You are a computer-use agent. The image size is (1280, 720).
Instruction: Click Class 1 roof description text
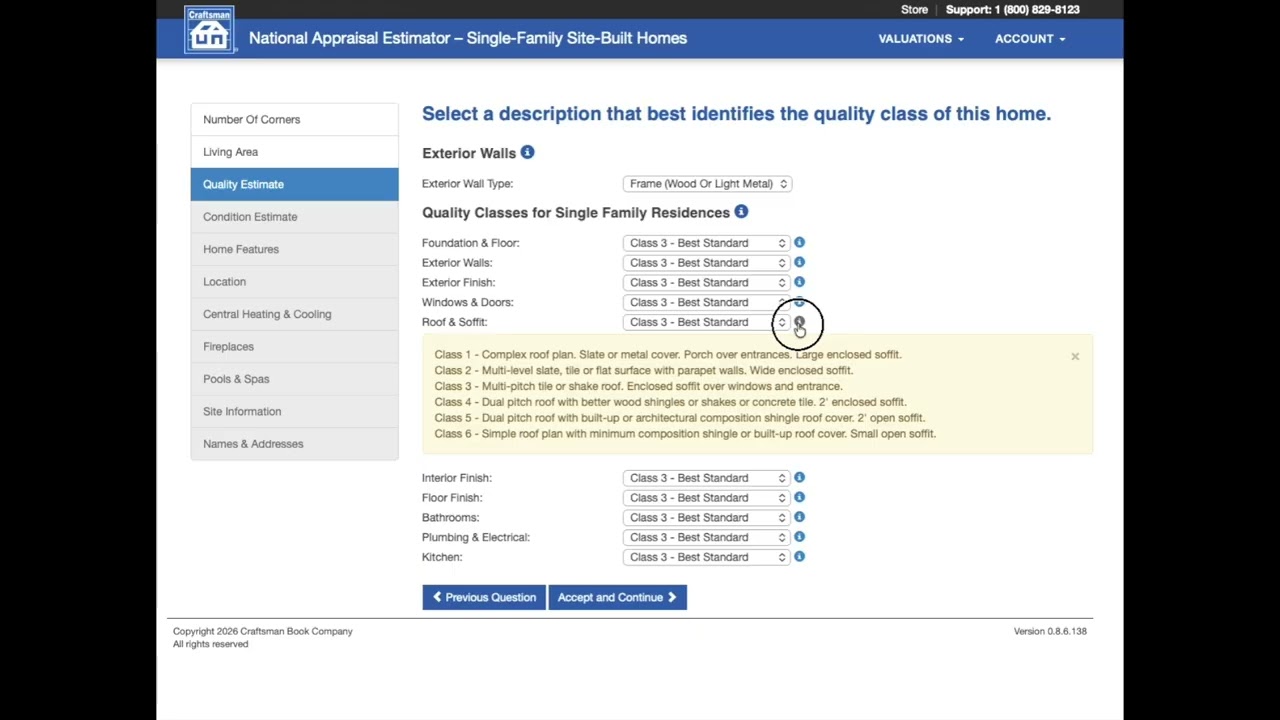668,354
